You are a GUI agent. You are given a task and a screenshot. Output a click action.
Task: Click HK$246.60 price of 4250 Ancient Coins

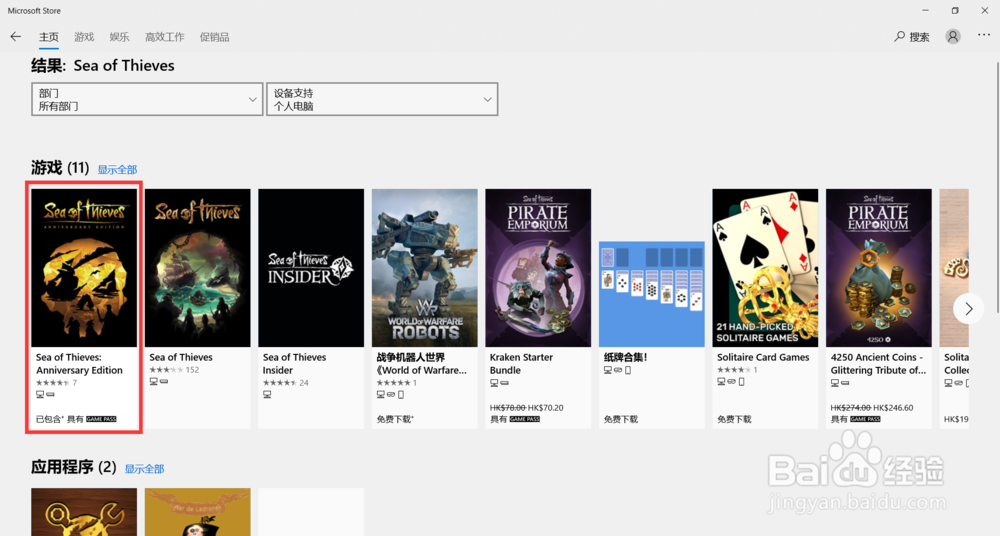[893, 408]
